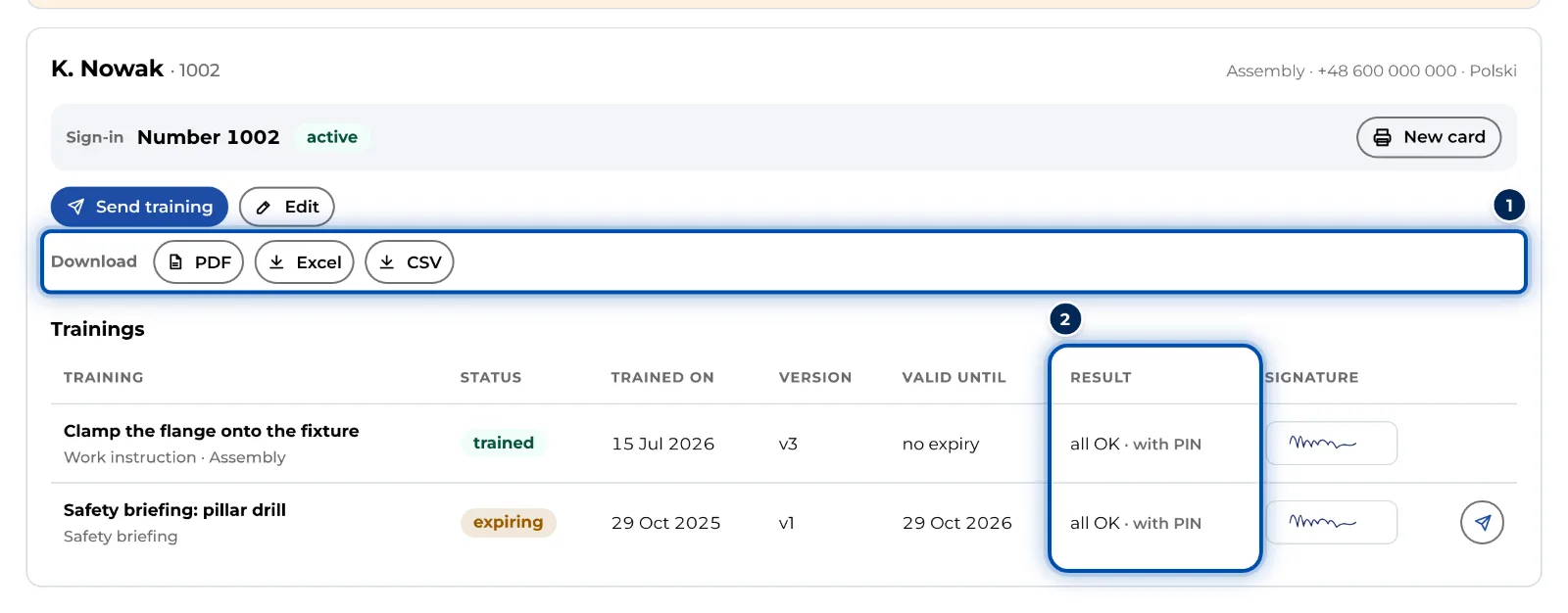
Task: Click the 'no expiry' cell
Action: click(941, 444)
